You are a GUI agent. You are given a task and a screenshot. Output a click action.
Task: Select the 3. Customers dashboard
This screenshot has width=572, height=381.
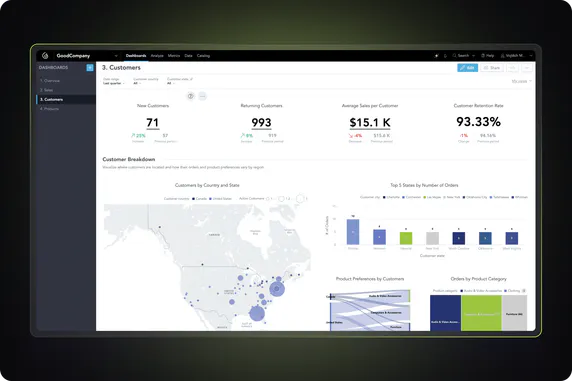pos(66,99)
